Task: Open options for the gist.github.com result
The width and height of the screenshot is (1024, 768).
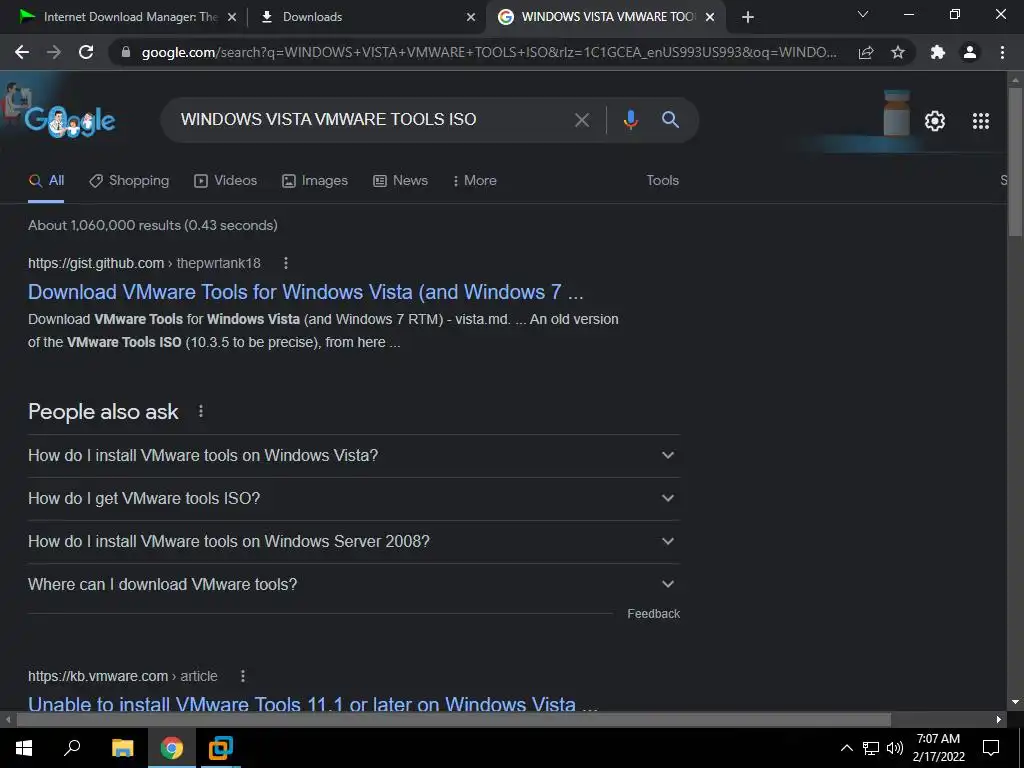Action: [285, 263]
